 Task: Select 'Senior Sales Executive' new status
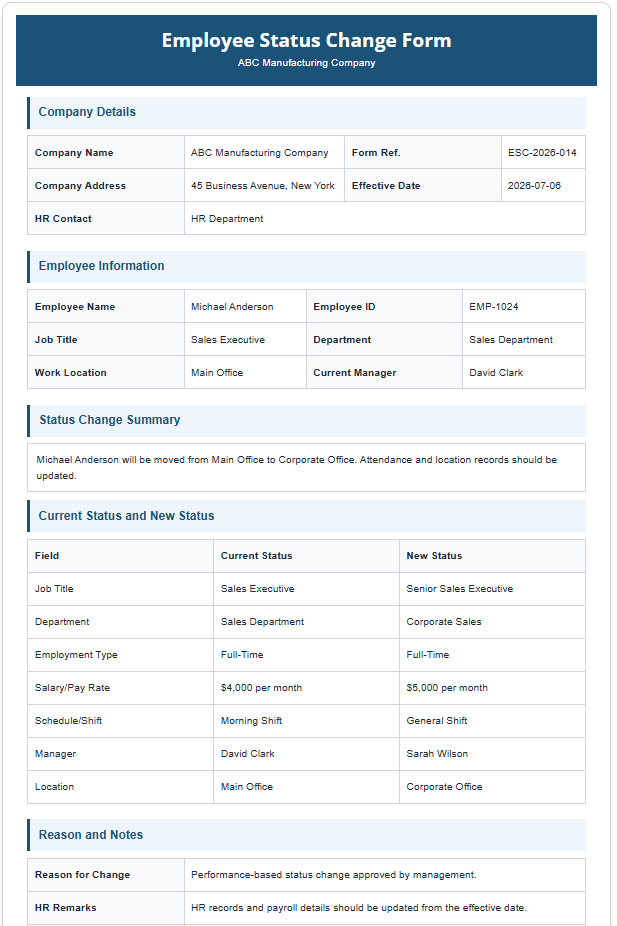[x=459, y=589]
